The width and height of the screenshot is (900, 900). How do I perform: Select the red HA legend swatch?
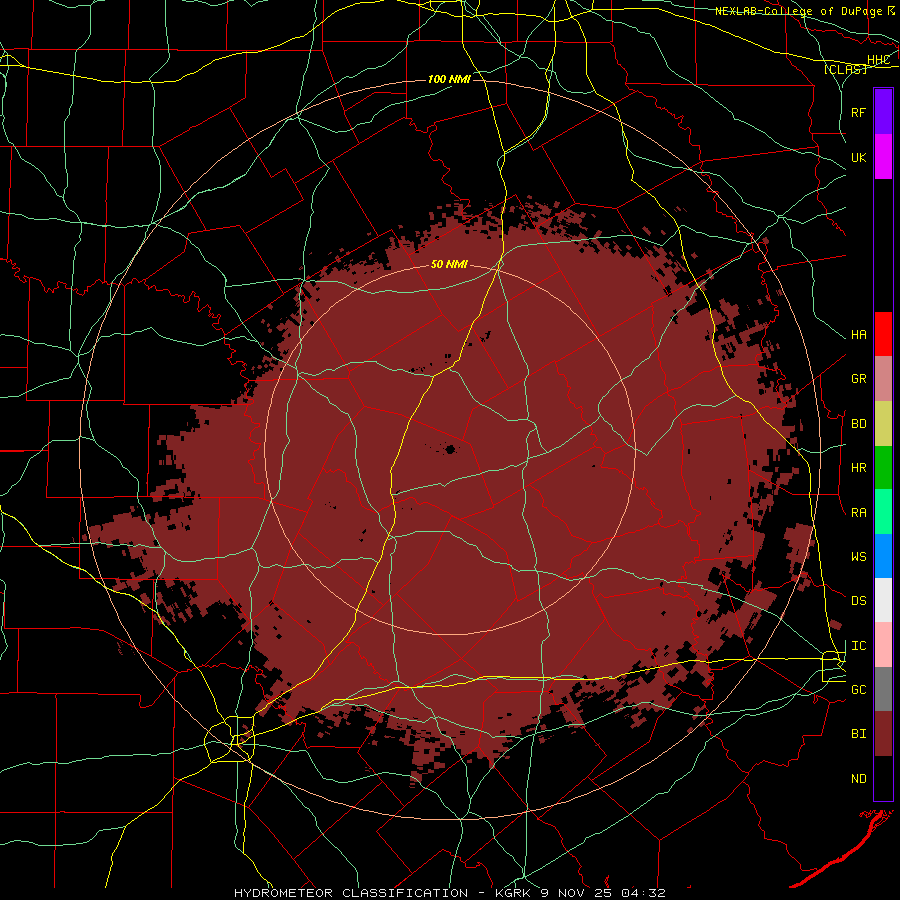coord(883,334)
